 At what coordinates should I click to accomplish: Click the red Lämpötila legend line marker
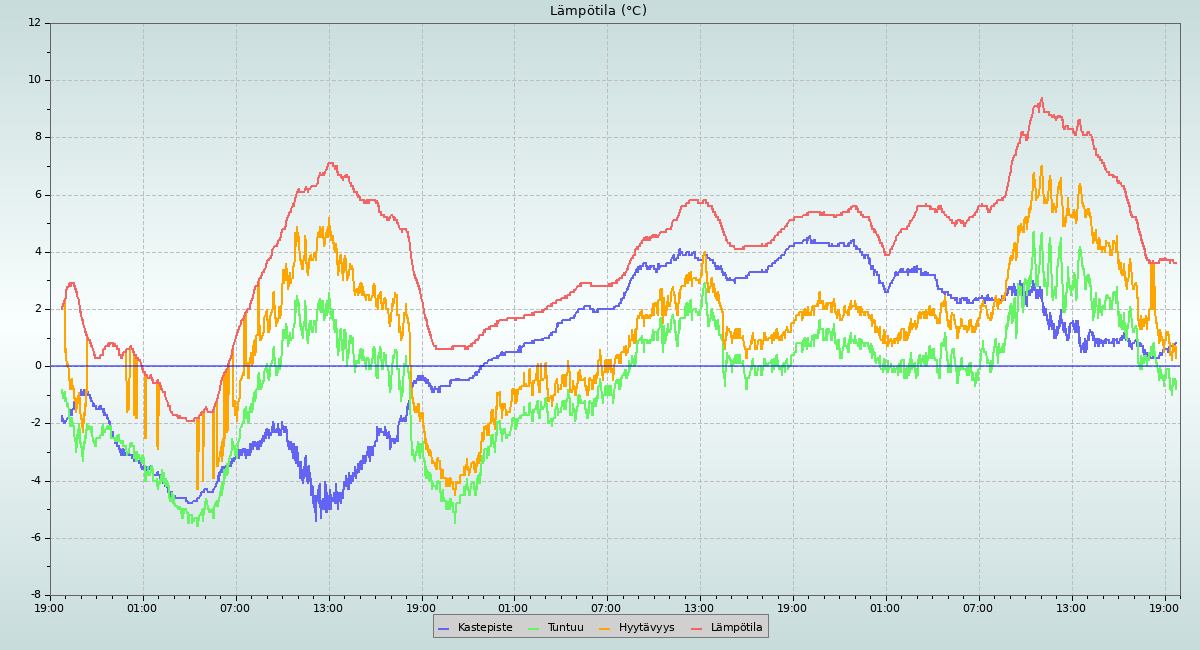[x=697, y=628]
